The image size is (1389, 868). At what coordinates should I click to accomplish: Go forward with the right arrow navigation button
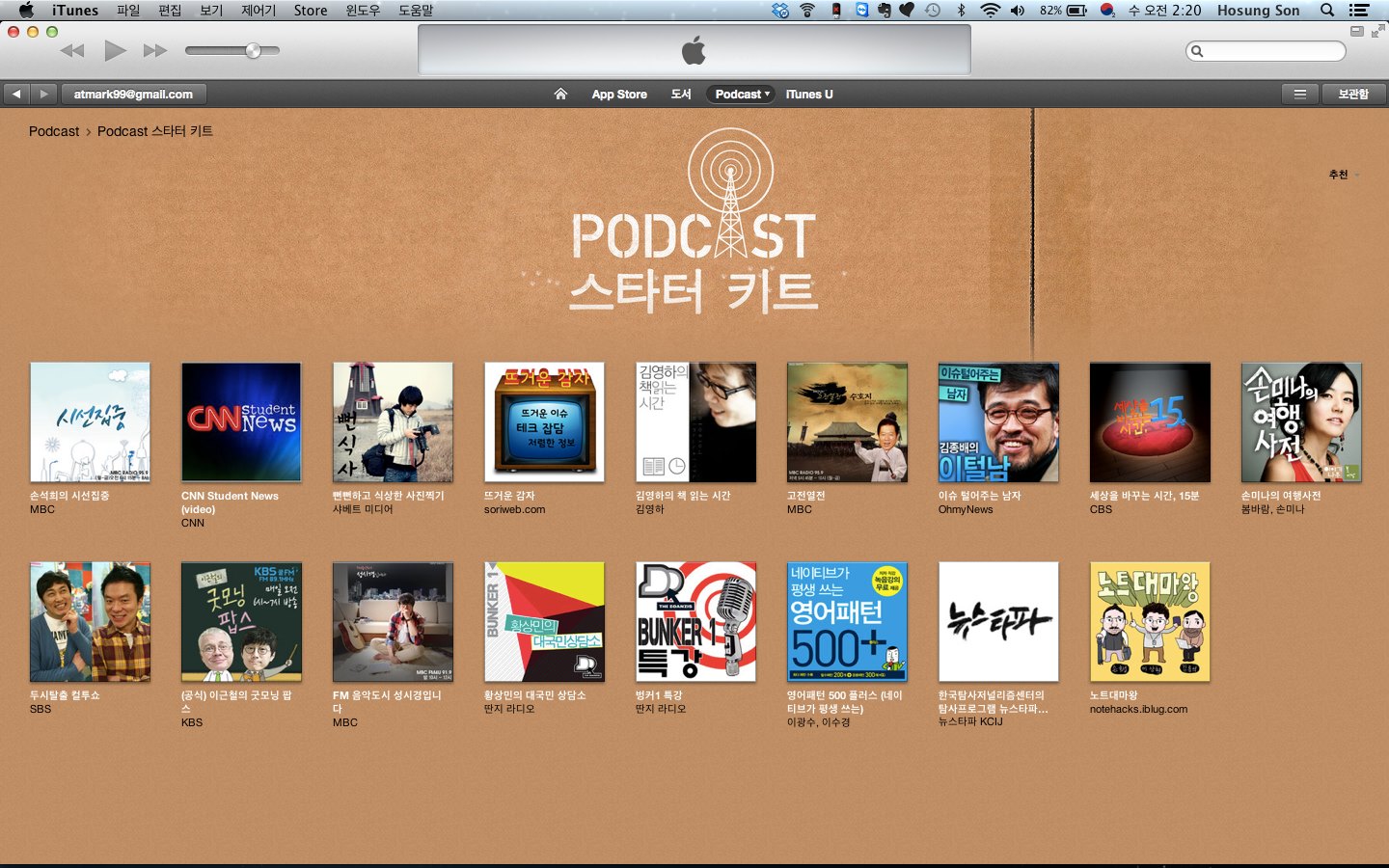click(x=43, y=94)
